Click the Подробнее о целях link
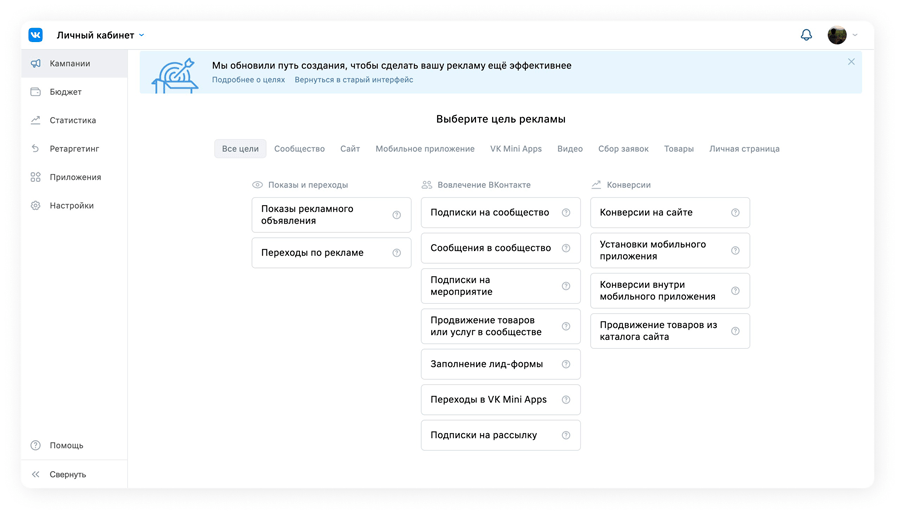 click(248, 80)
